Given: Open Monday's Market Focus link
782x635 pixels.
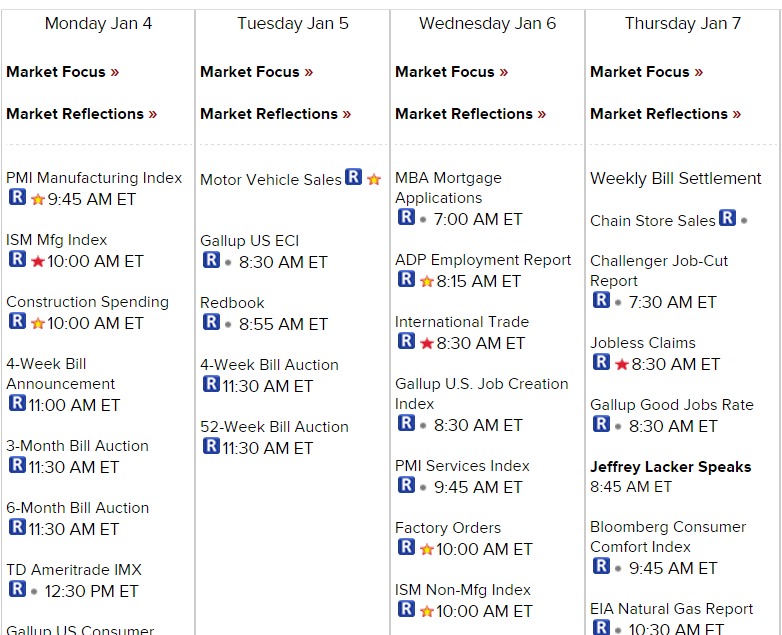Looking at the screenshot, I should [62, 72].
